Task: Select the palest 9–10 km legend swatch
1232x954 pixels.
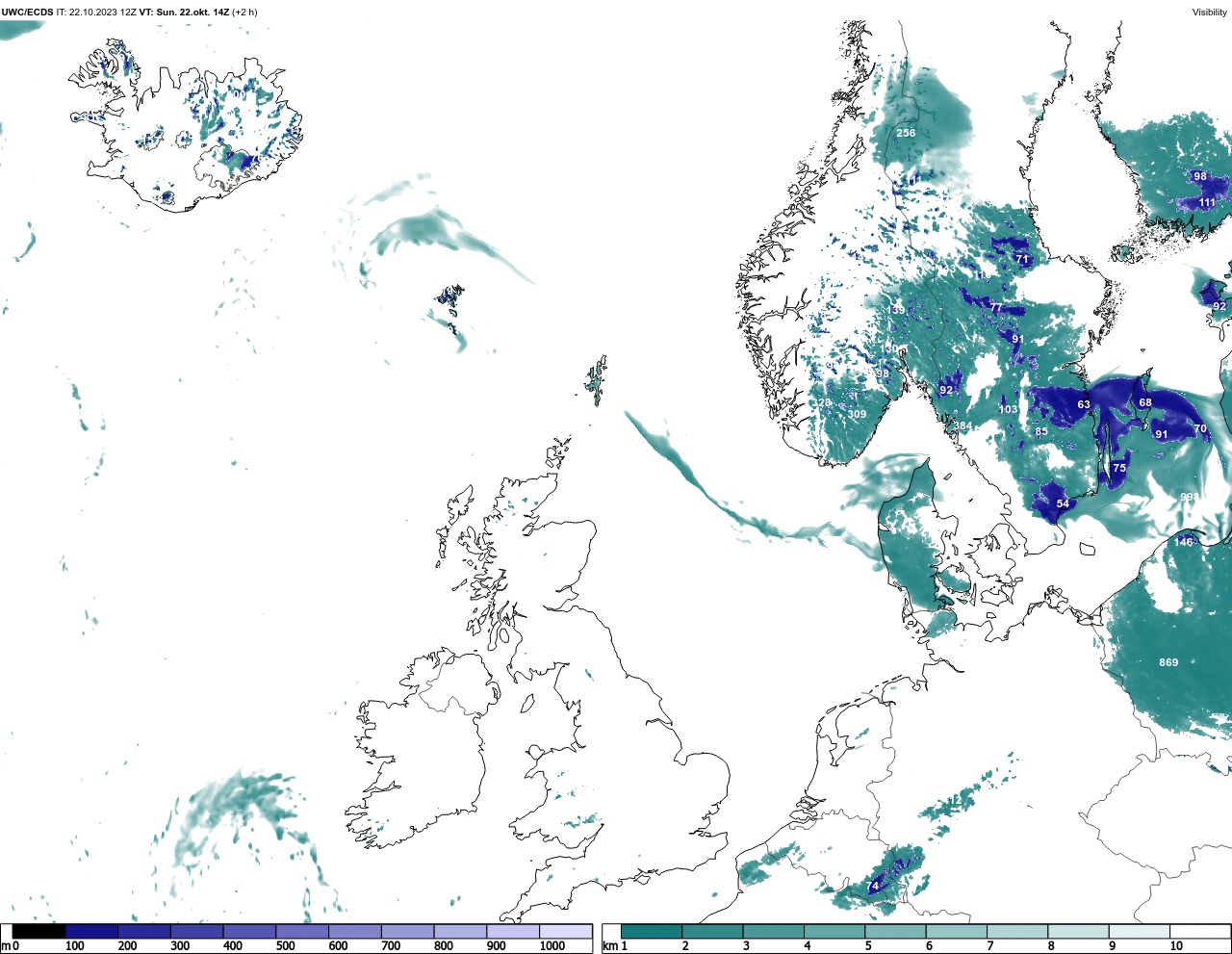Action: [1140, 931]
